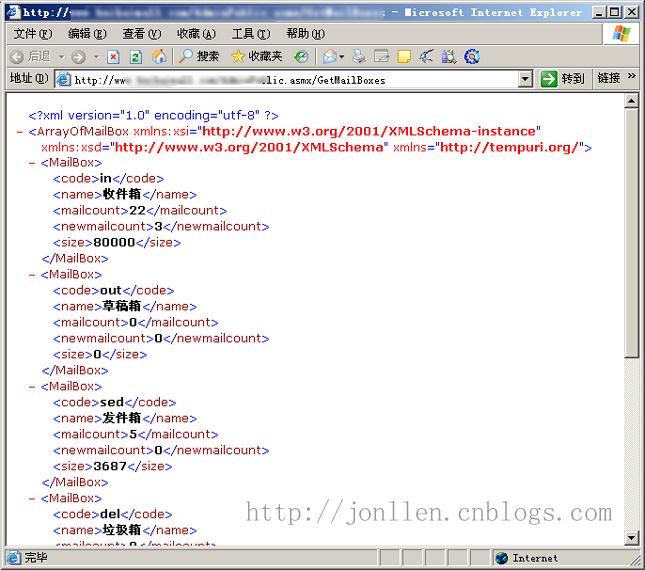Collapse the MailBox node with code del
This screenshot has width=645, height=570.
(32, 498)
